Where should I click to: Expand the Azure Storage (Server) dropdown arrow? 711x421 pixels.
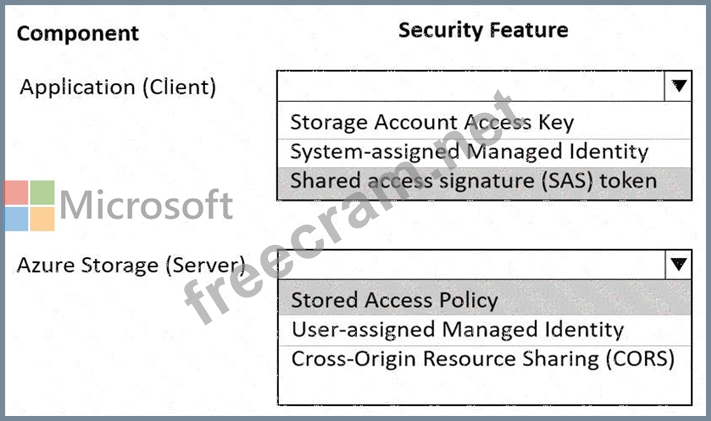point(678,264)
